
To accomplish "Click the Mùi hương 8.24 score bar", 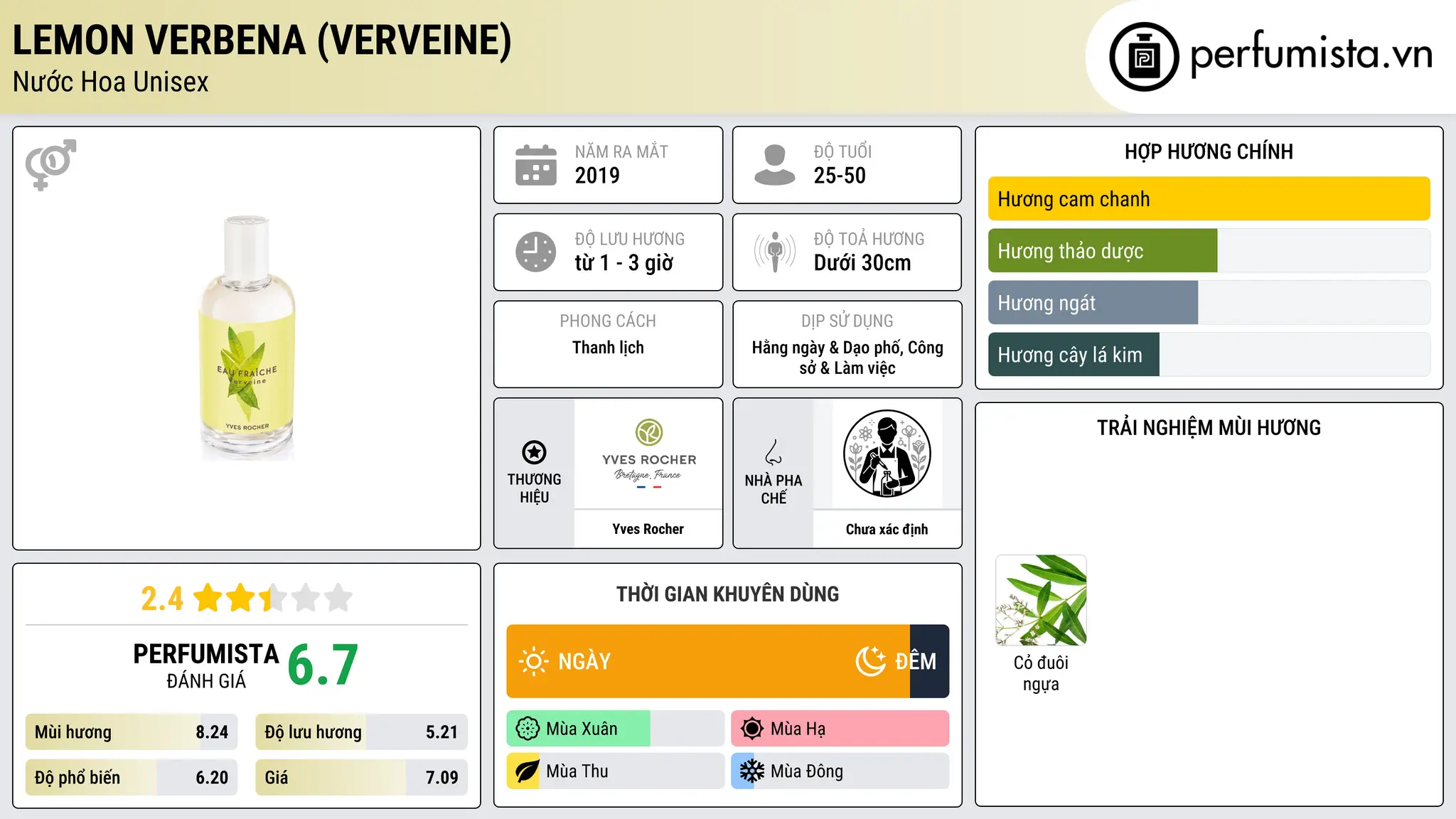I will tap(132, 732).
